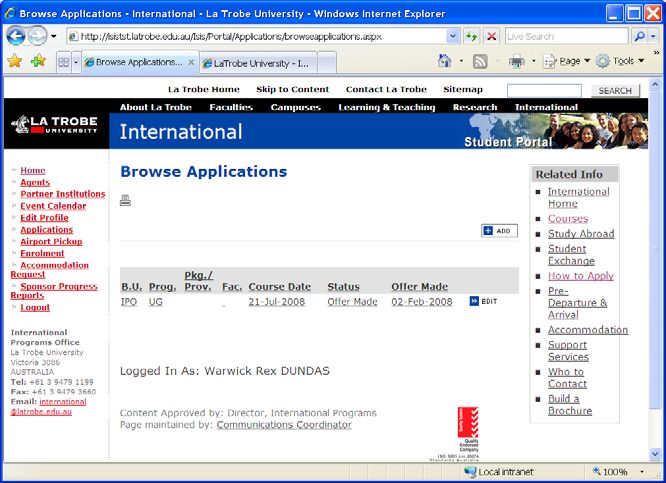Screen dimensions: 666x483
Task: Open the Home icon dropdown arrow
Action: click(x=461, y=61)
